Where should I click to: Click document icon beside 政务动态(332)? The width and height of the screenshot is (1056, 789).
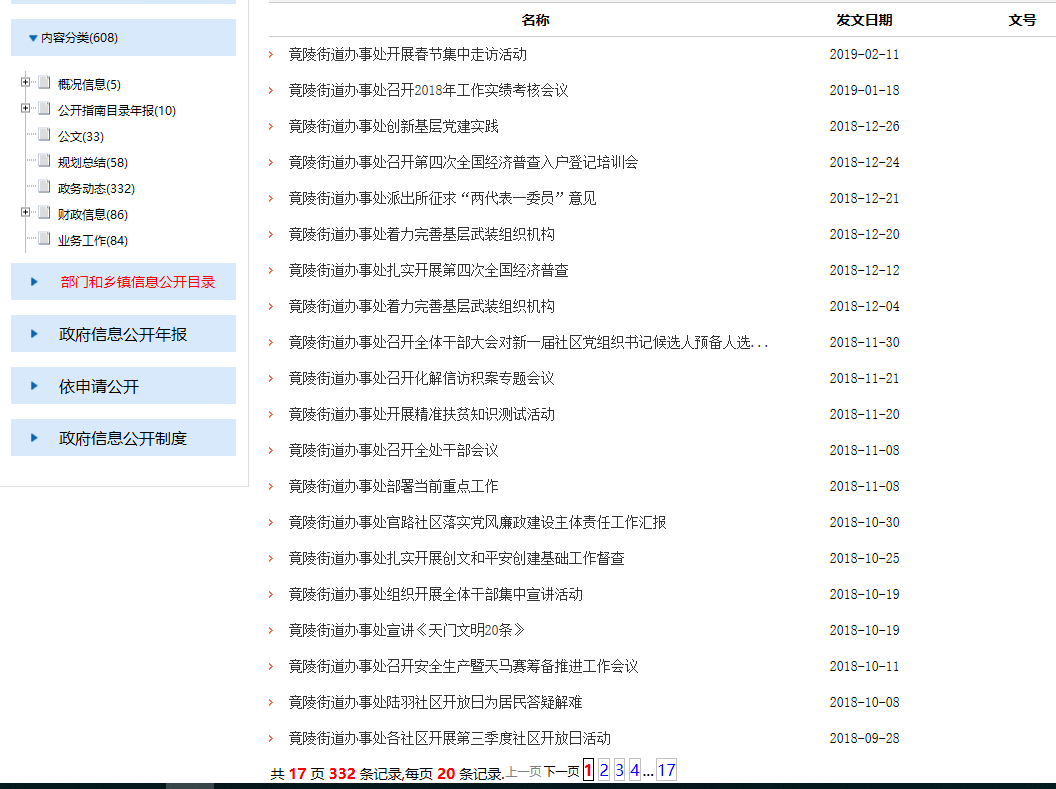pos(44,187)
